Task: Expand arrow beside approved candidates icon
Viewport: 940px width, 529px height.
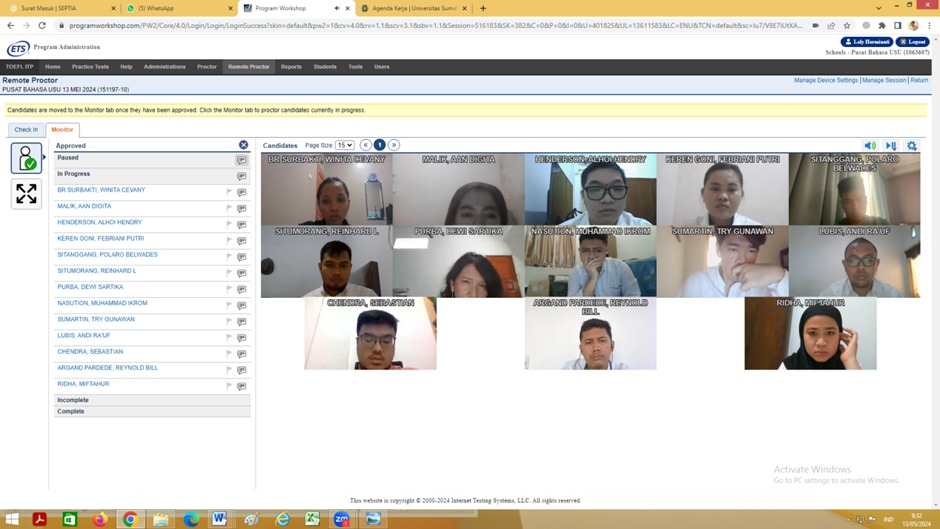Action: 44,157
